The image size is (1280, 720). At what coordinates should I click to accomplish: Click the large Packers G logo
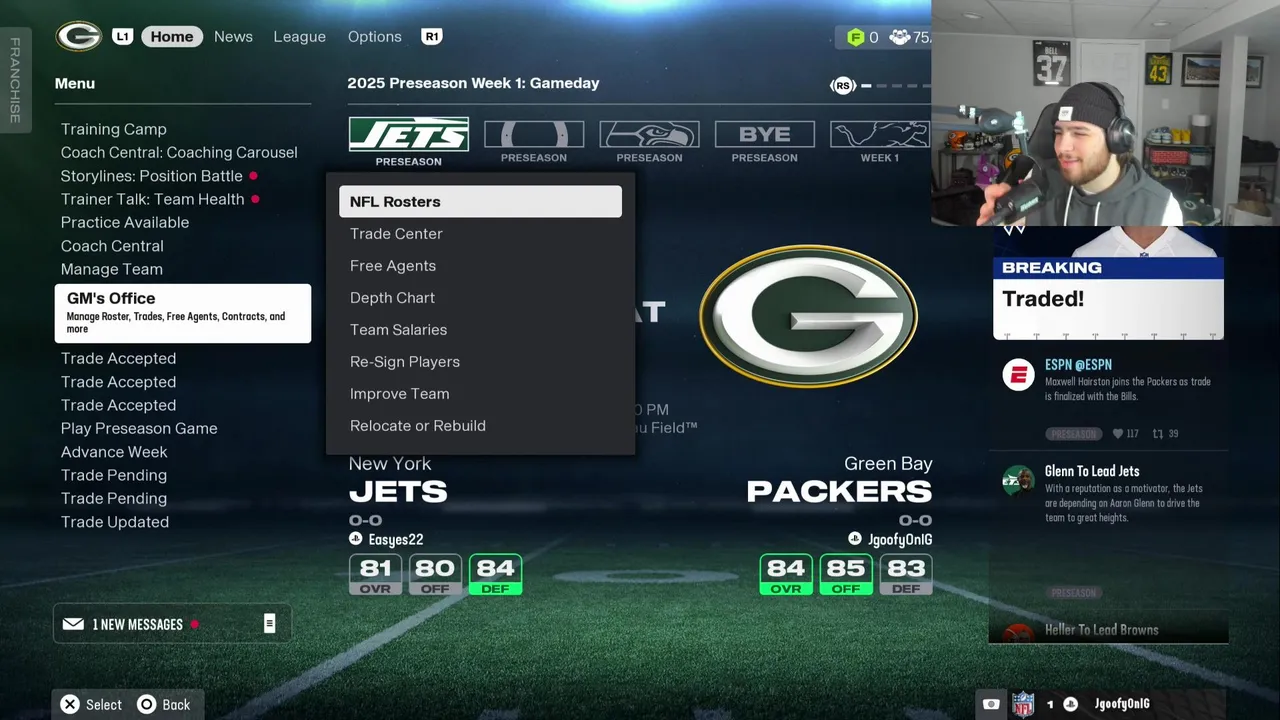(808, 316)
